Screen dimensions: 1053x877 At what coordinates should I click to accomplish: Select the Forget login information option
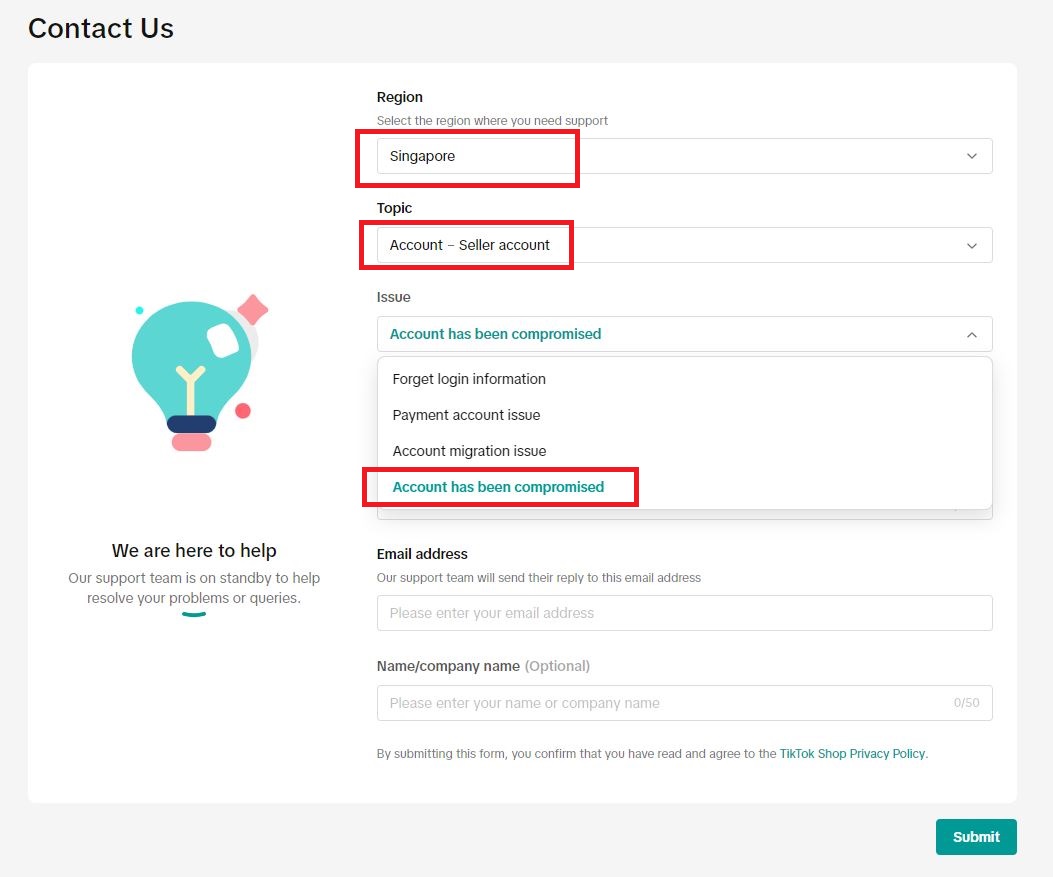[469, 379]
